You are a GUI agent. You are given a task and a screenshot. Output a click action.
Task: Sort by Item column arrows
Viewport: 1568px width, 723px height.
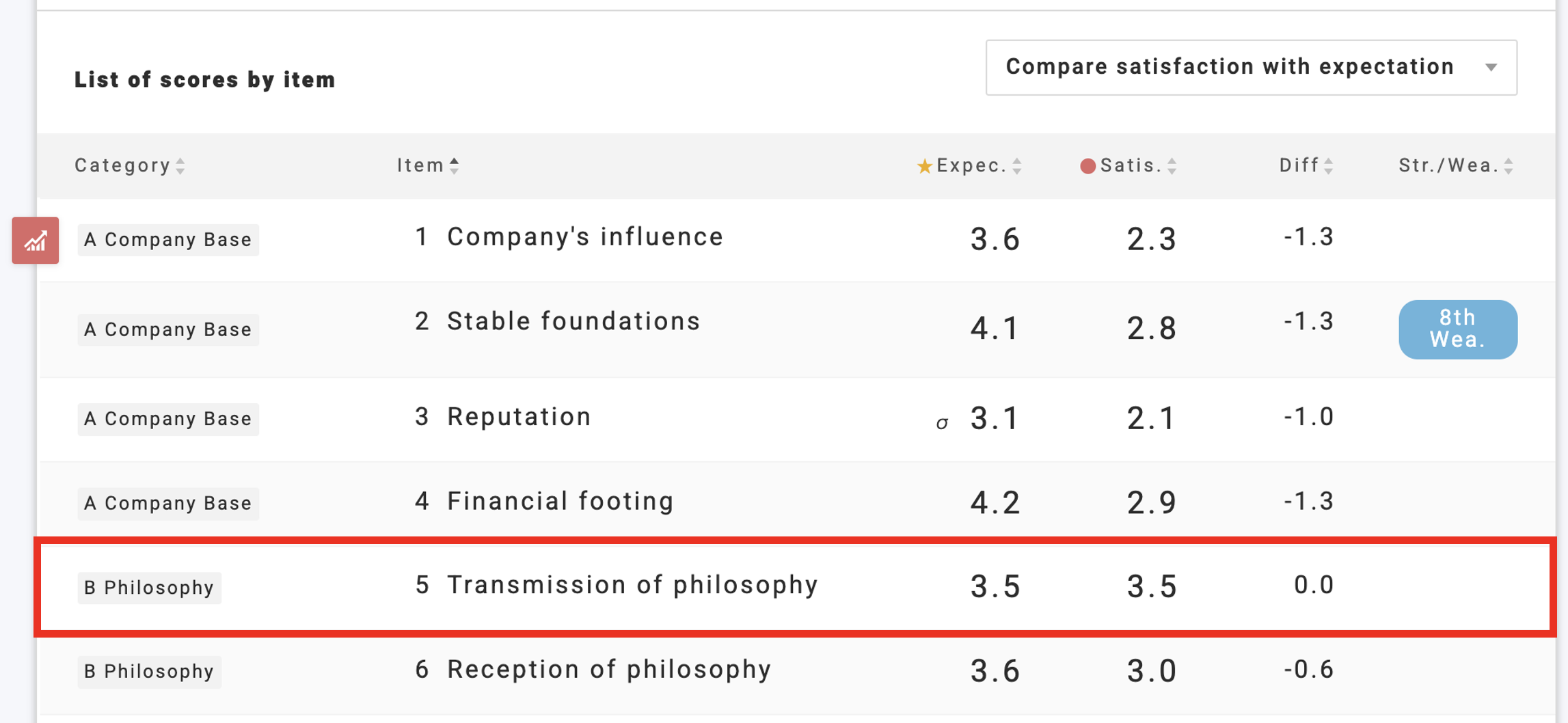click(x=455, y=165)
